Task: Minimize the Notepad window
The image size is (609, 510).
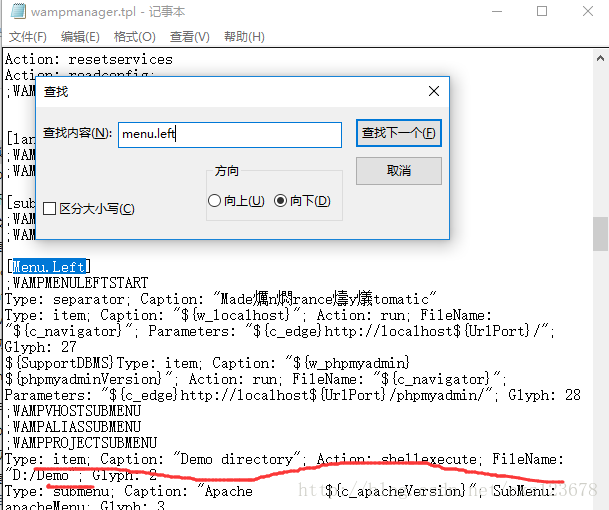Action: coord(497,12)
